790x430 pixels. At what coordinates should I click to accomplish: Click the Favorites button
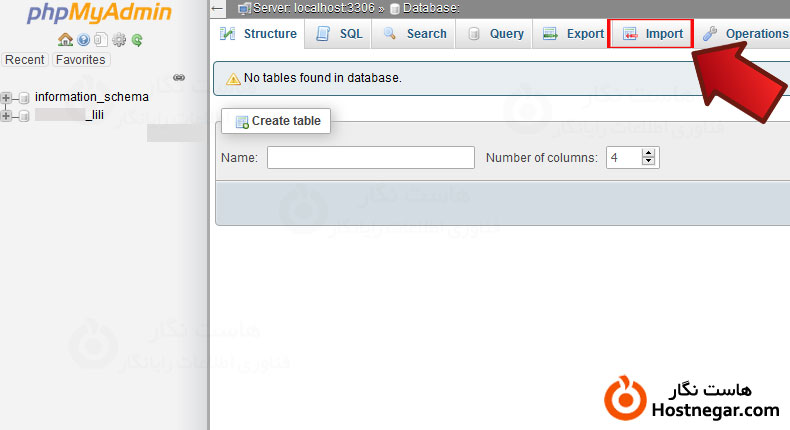81,60
